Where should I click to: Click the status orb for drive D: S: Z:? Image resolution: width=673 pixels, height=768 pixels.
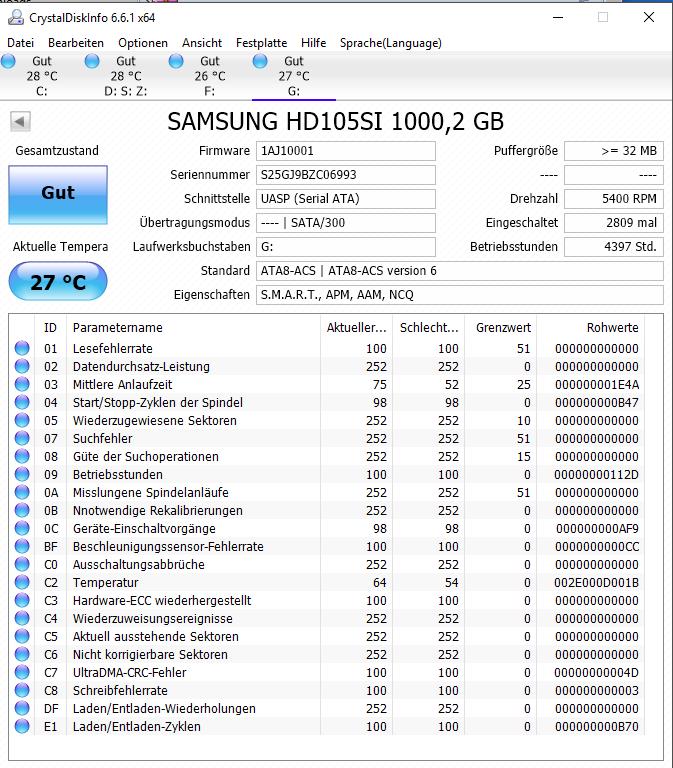[x=92, y=61]
